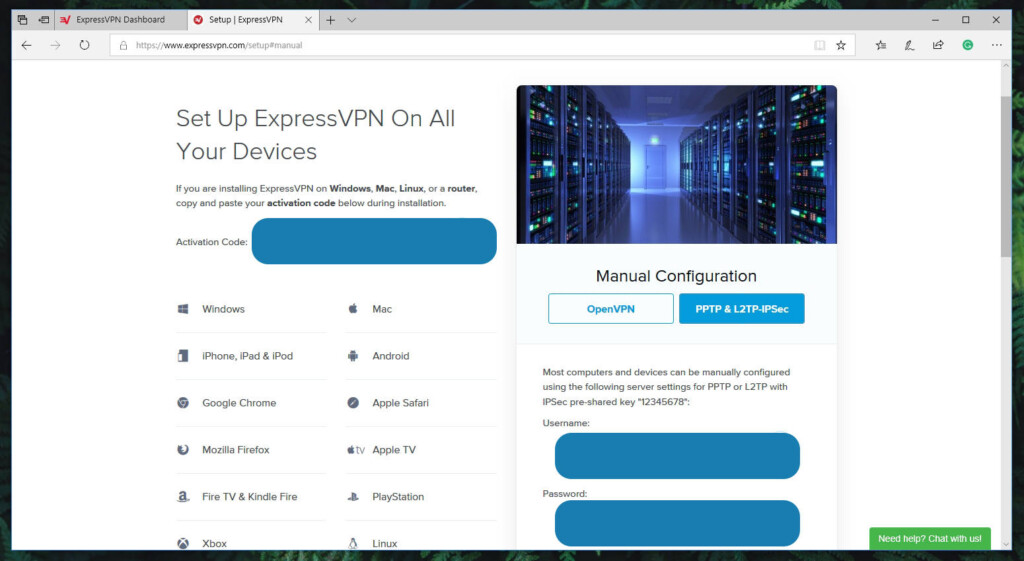Open the Linux setup link
This screenshot has width=1024, height=561.
tap(385, 543)
